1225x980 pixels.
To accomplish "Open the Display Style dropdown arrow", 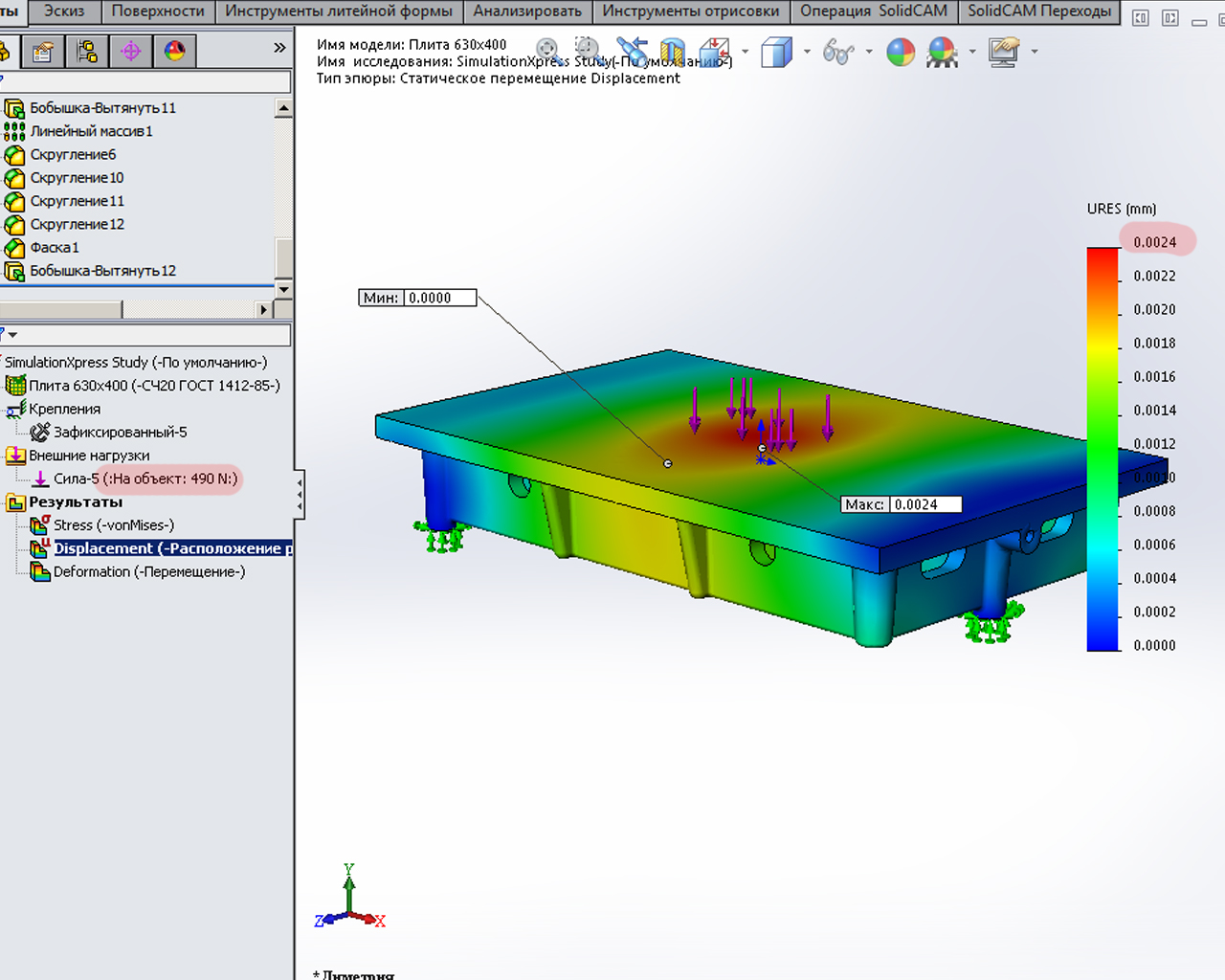I will (807, 52).
